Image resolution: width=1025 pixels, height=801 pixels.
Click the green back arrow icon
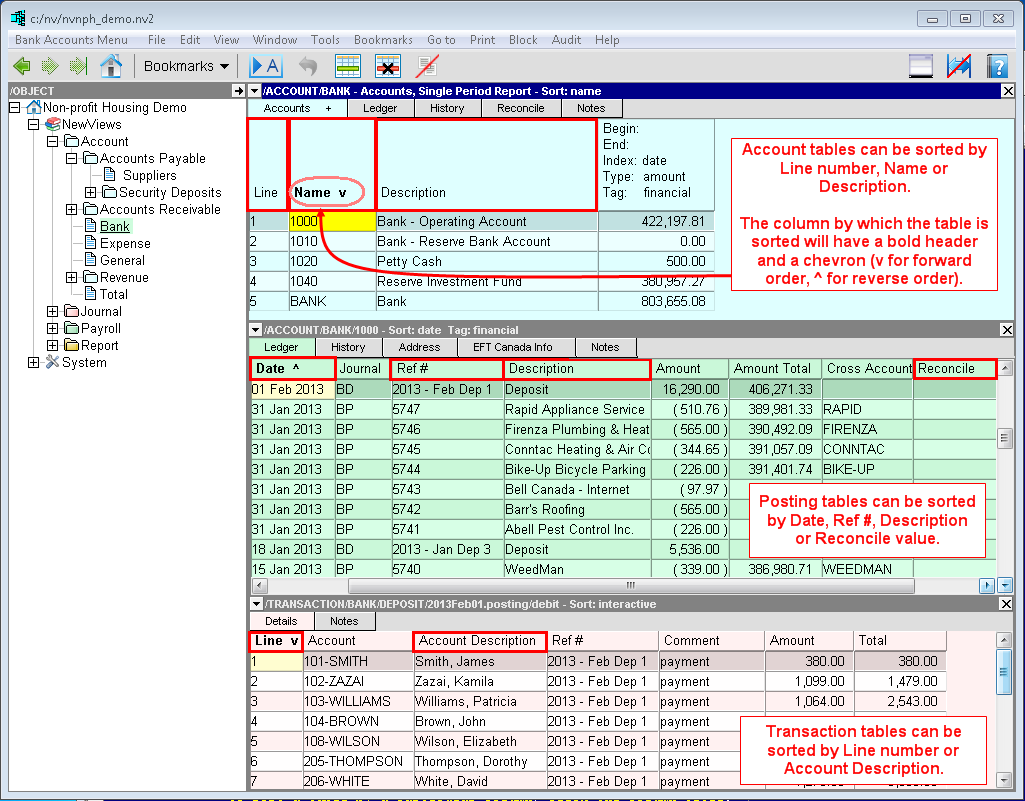[22, 67]
